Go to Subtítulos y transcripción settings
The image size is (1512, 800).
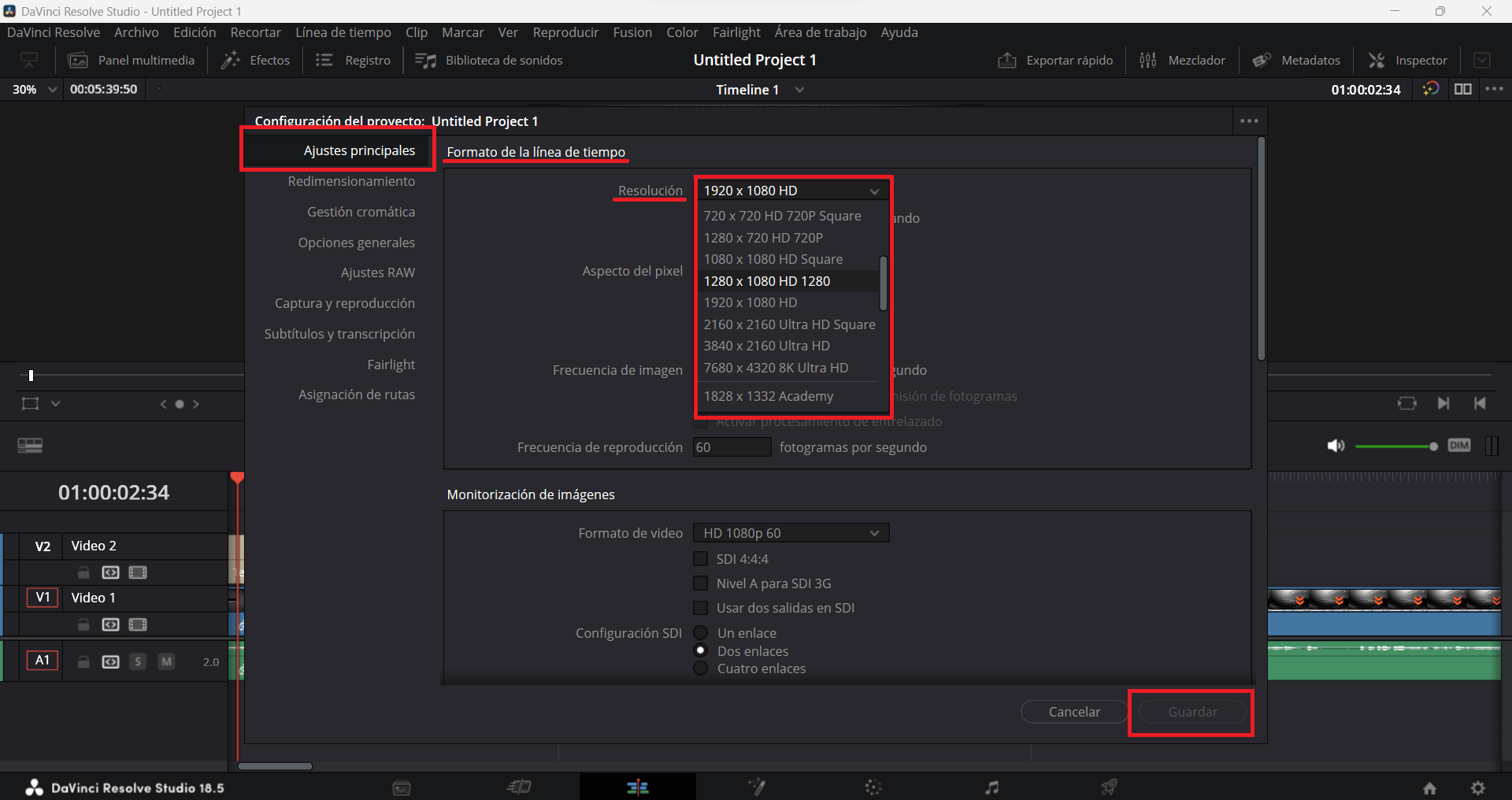[x=339, y=334]
